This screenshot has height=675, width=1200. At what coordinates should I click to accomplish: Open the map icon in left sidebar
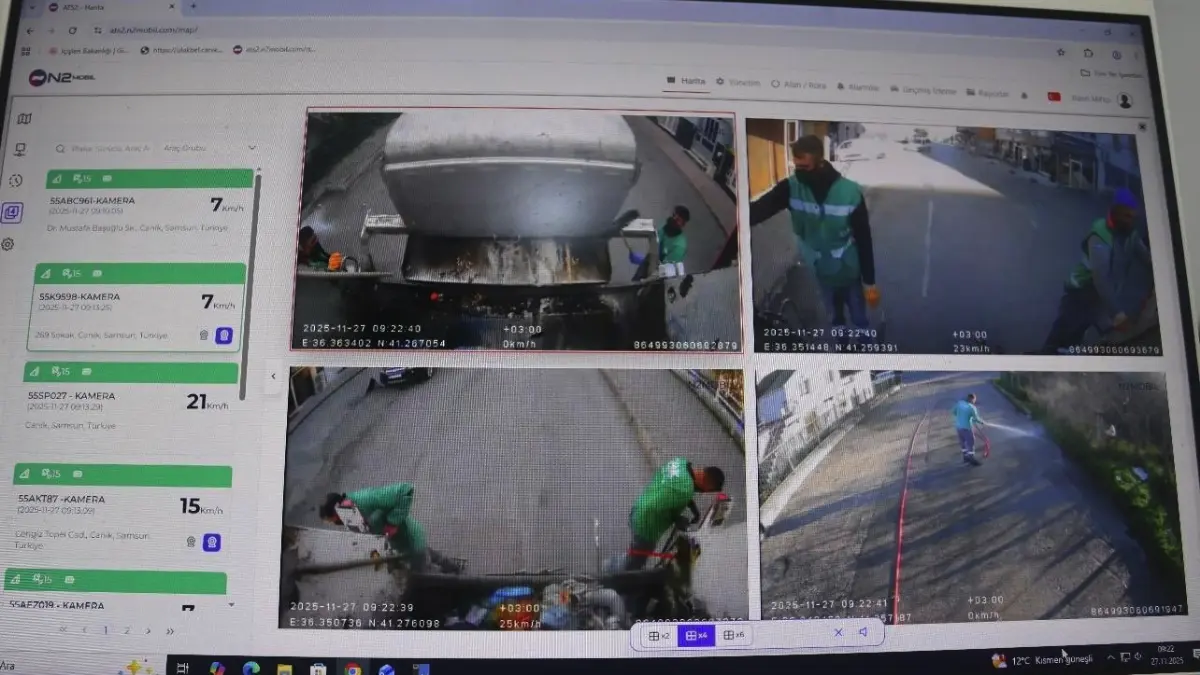(24, 119)
